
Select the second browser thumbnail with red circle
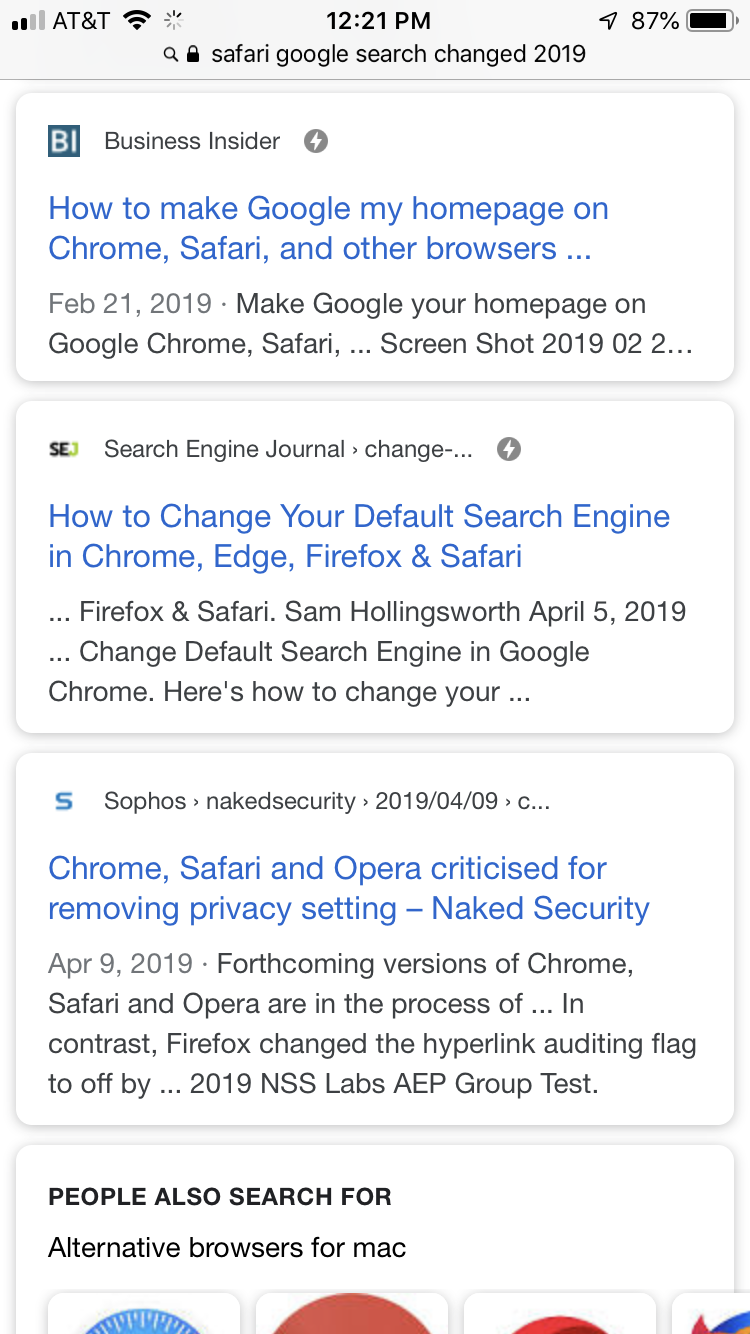click(352, 1314)
